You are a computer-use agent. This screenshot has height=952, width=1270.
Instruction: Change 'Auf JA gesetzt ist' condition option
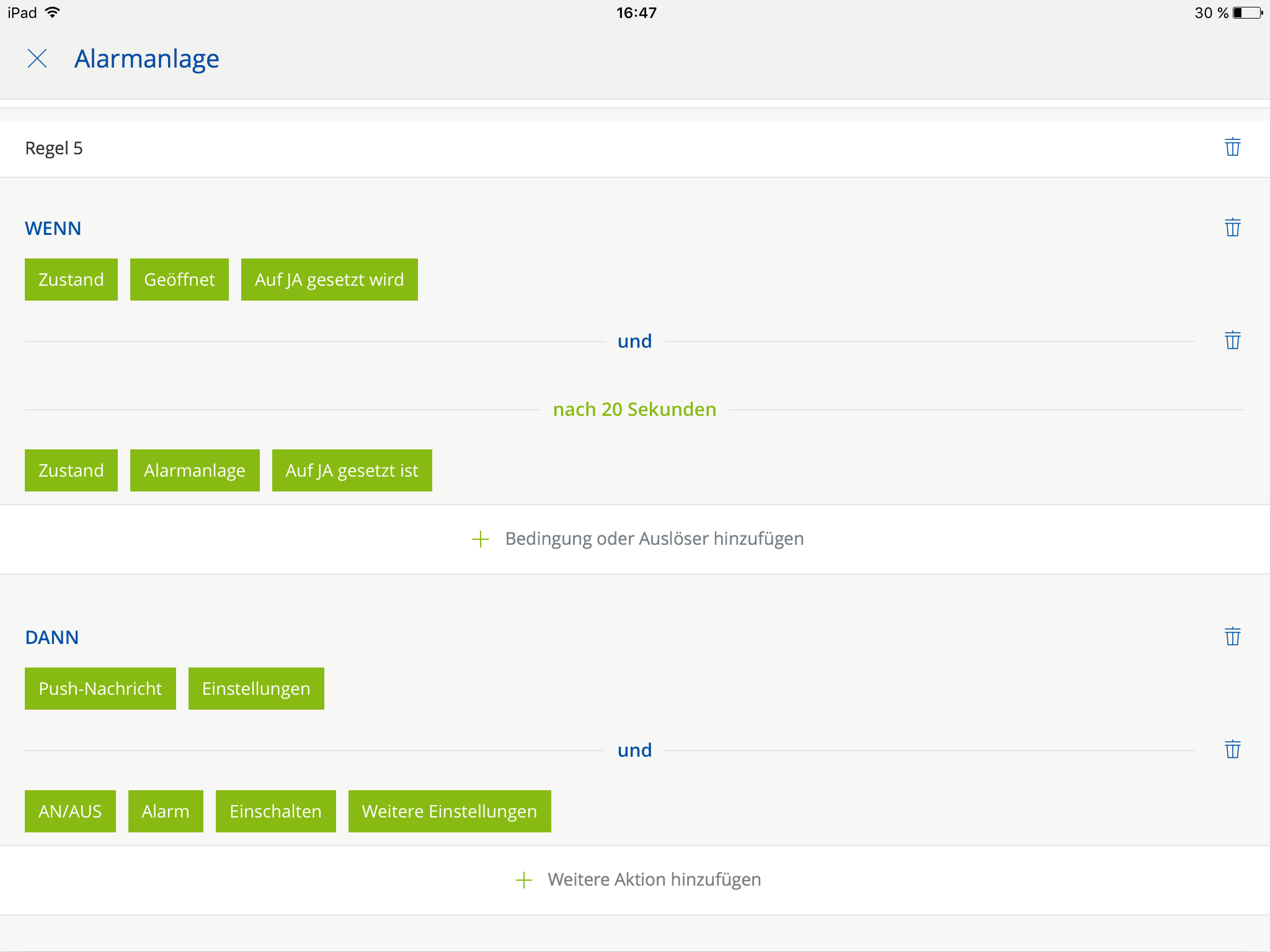click(x=352, y=470)
